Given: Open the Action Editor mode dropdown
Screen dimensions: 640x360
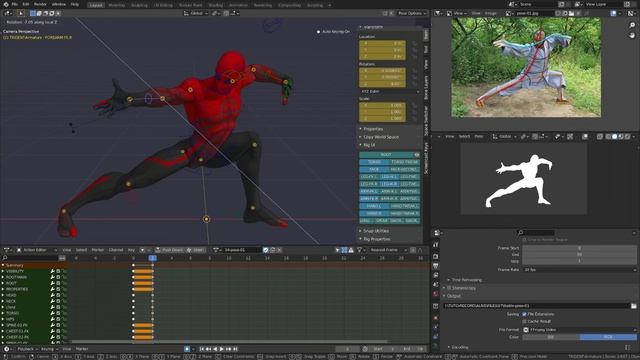Looking at the screenshot, I should [37, 250].
